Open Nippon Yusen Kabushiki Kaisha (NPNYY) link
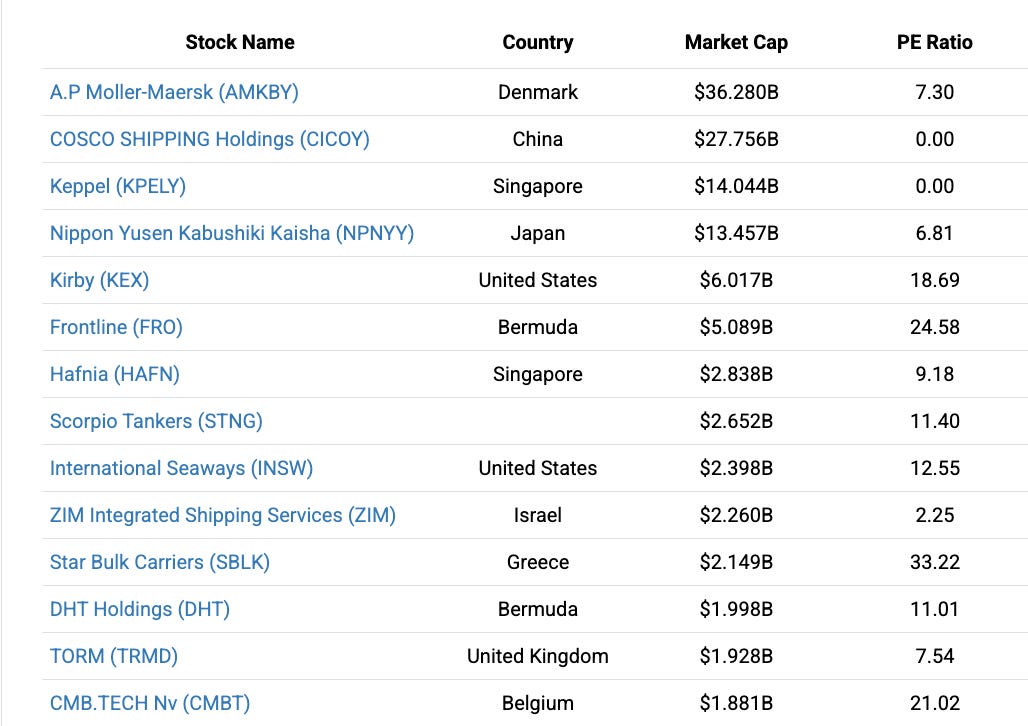Image resolution: width=1028 pixels, height=726 pixels. click(232, 233)
